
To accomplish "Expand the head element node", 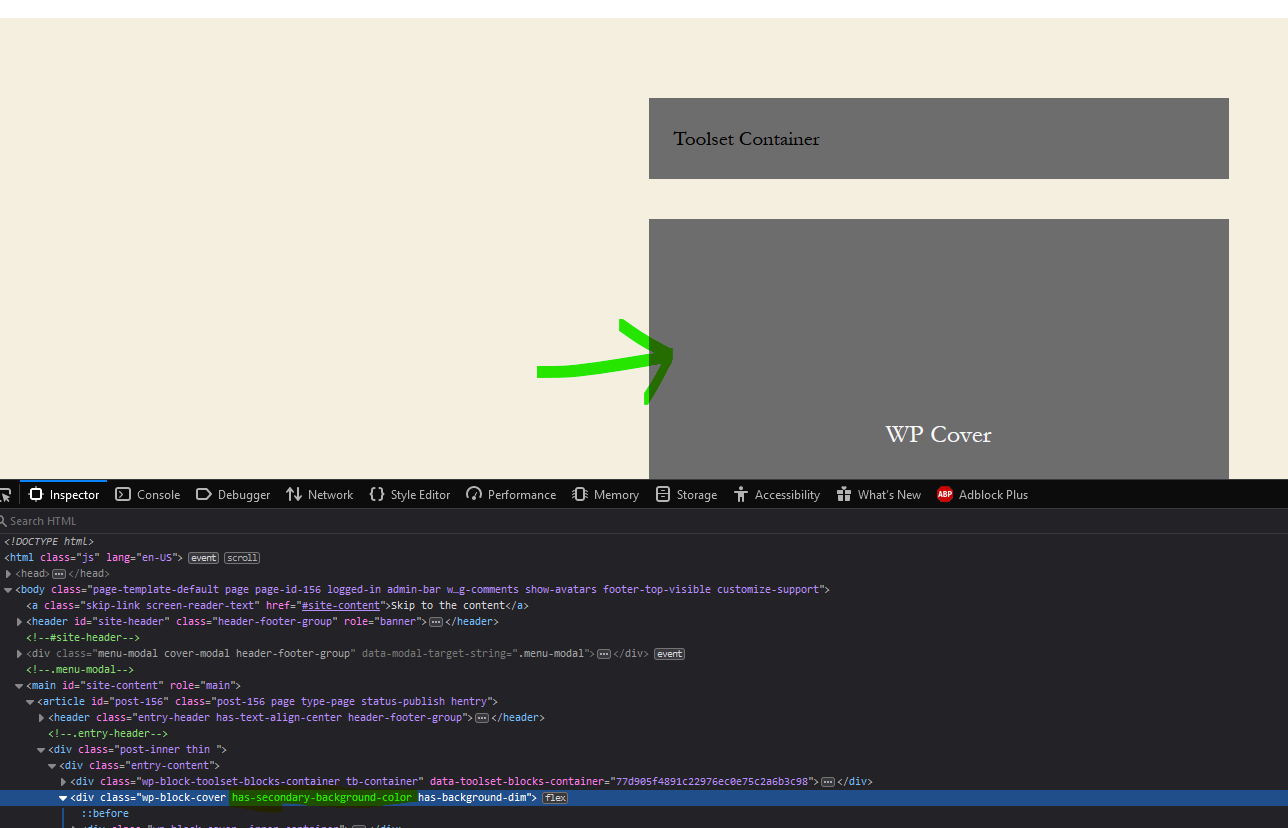I will click(9, 574).
